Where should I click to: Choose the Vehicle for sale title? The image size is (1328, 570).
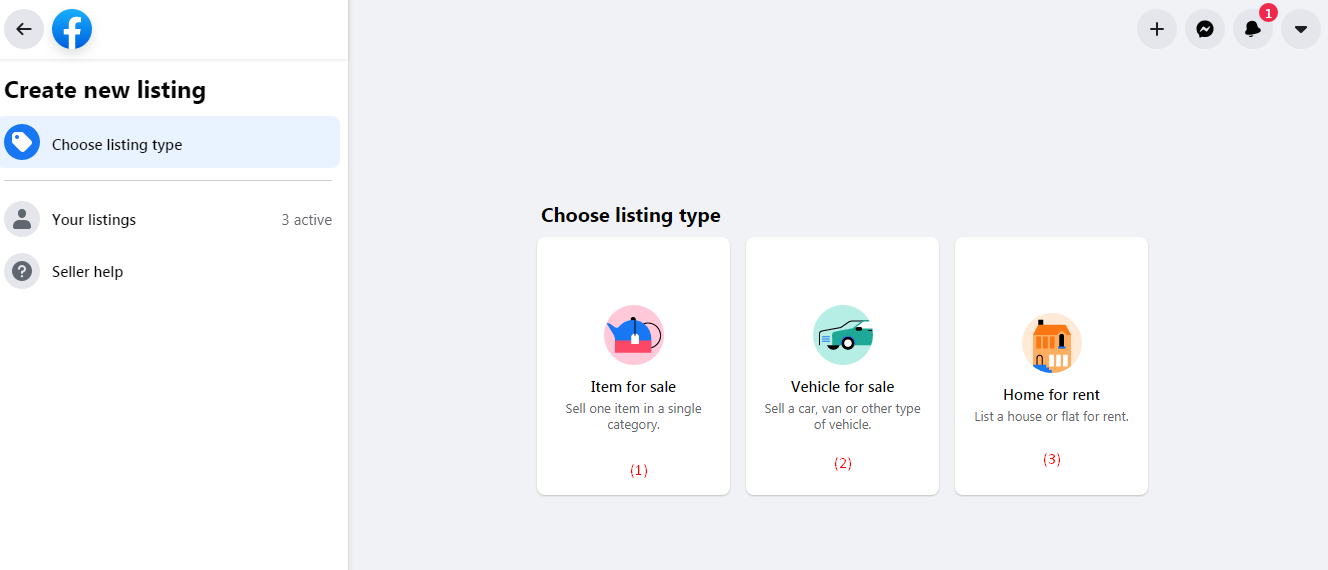[843, 387]
